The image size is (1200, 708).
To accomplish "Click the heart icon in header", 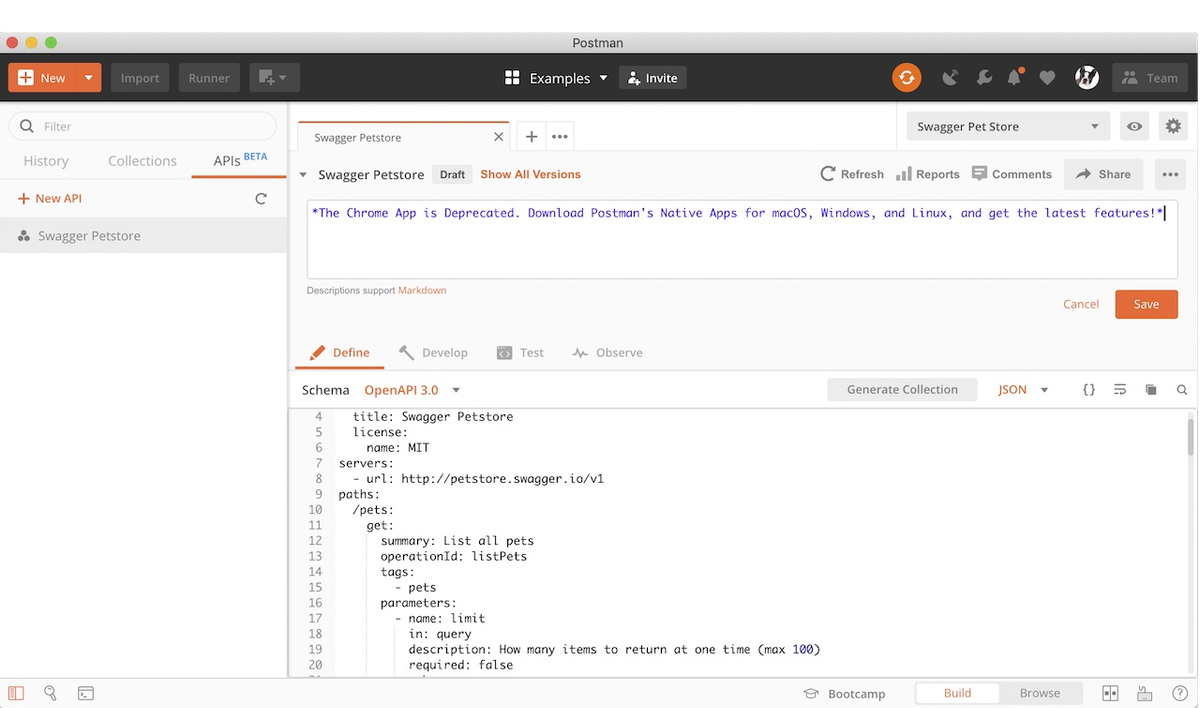I will [1047, 78].
